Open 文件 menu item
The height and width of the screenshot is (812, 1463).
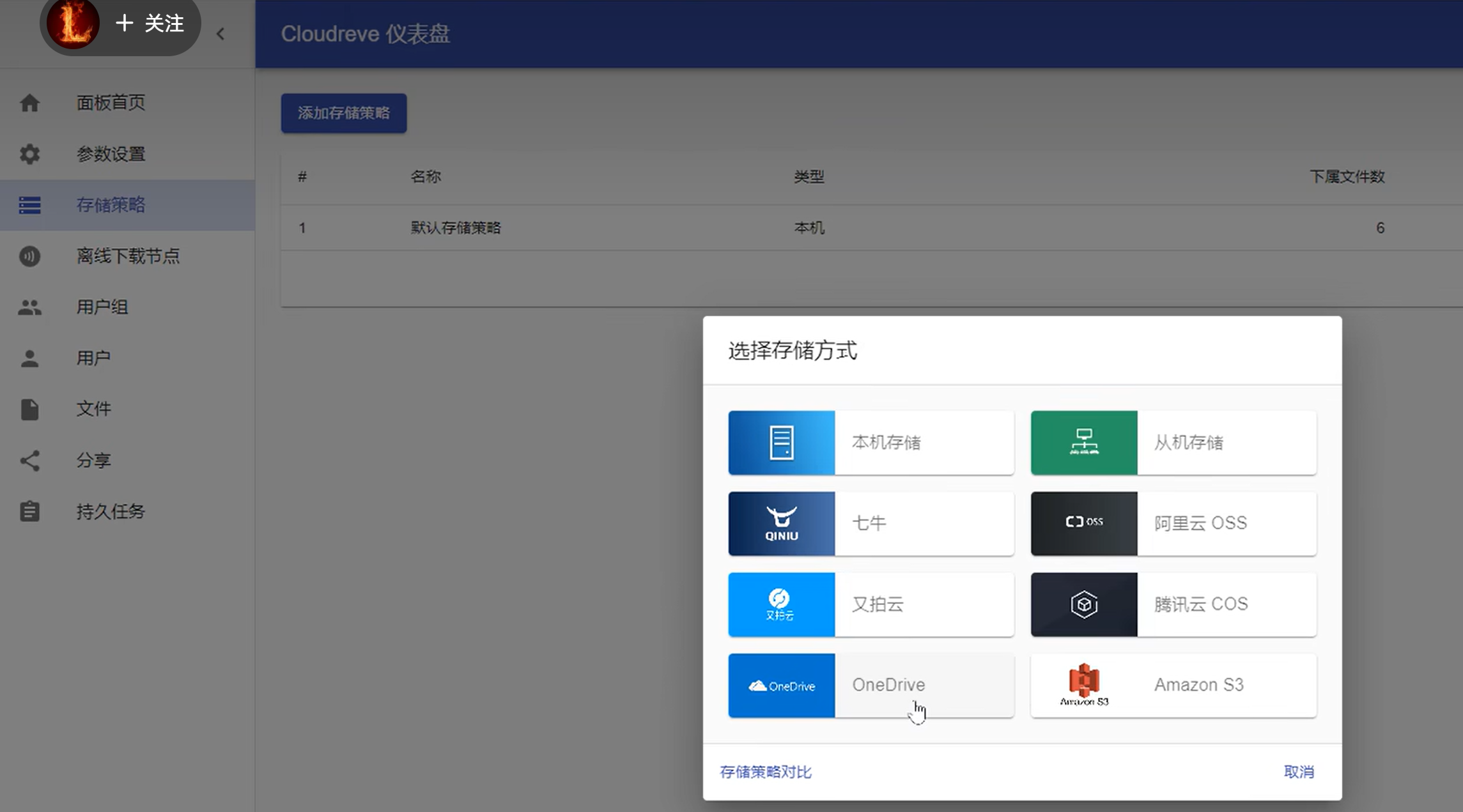[128, 409]
